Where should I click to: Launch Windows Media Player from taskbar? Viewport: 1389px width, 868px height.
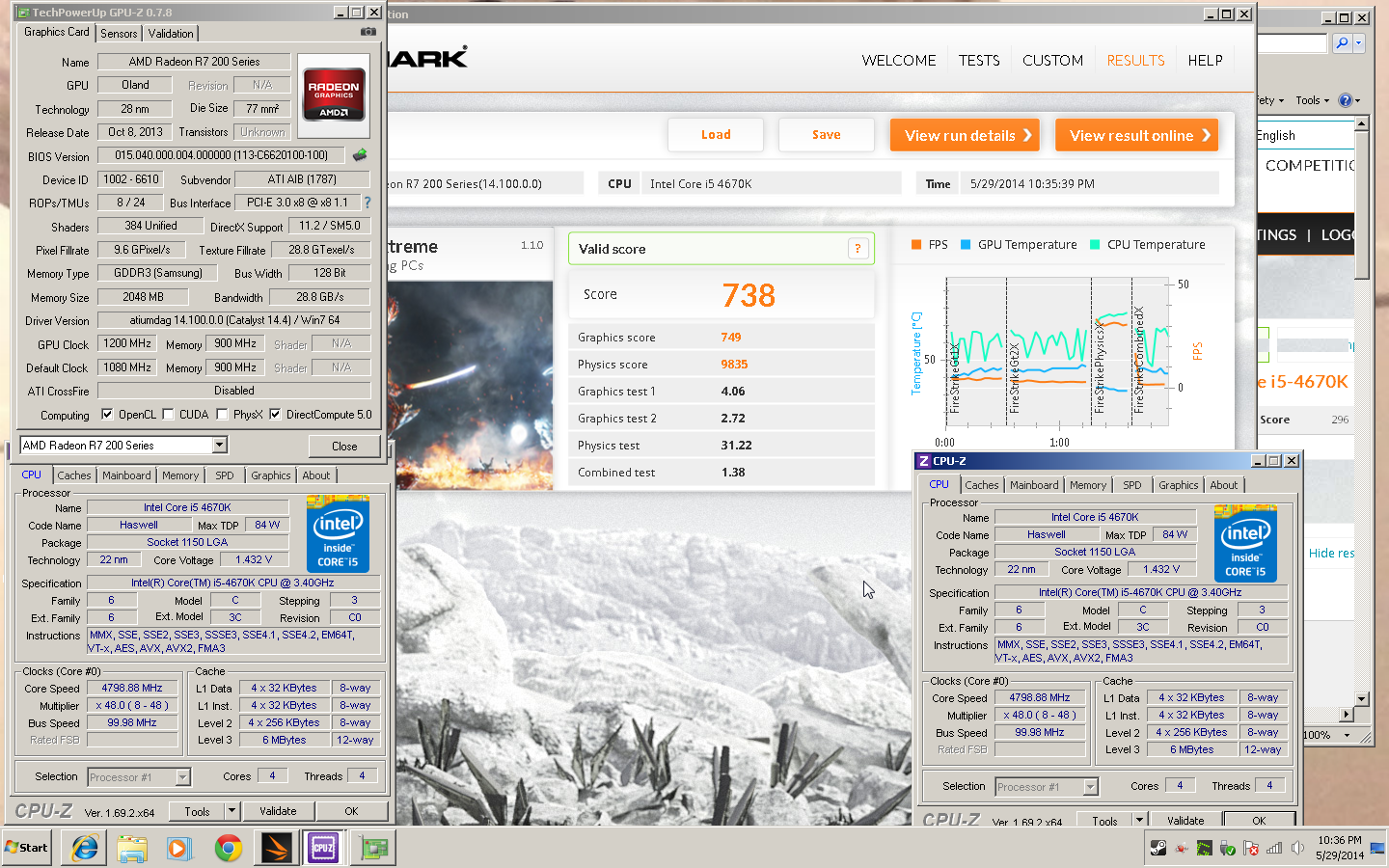click(179, 848)
